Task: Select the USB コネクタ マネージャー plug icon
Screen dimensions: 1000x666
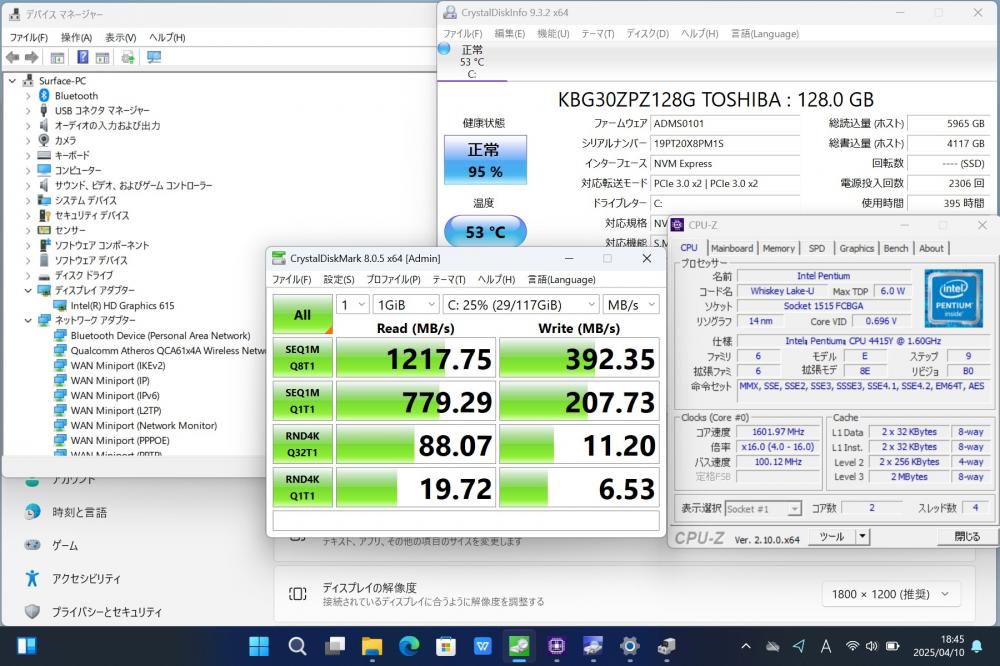Action: click(44, 110)
